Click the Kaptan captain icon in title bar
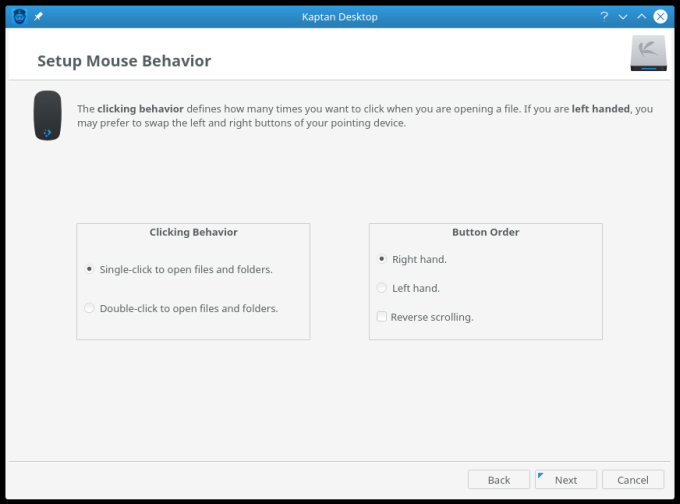Image resolution: width=680 pixels, height=504 pixels. point(20,16)
